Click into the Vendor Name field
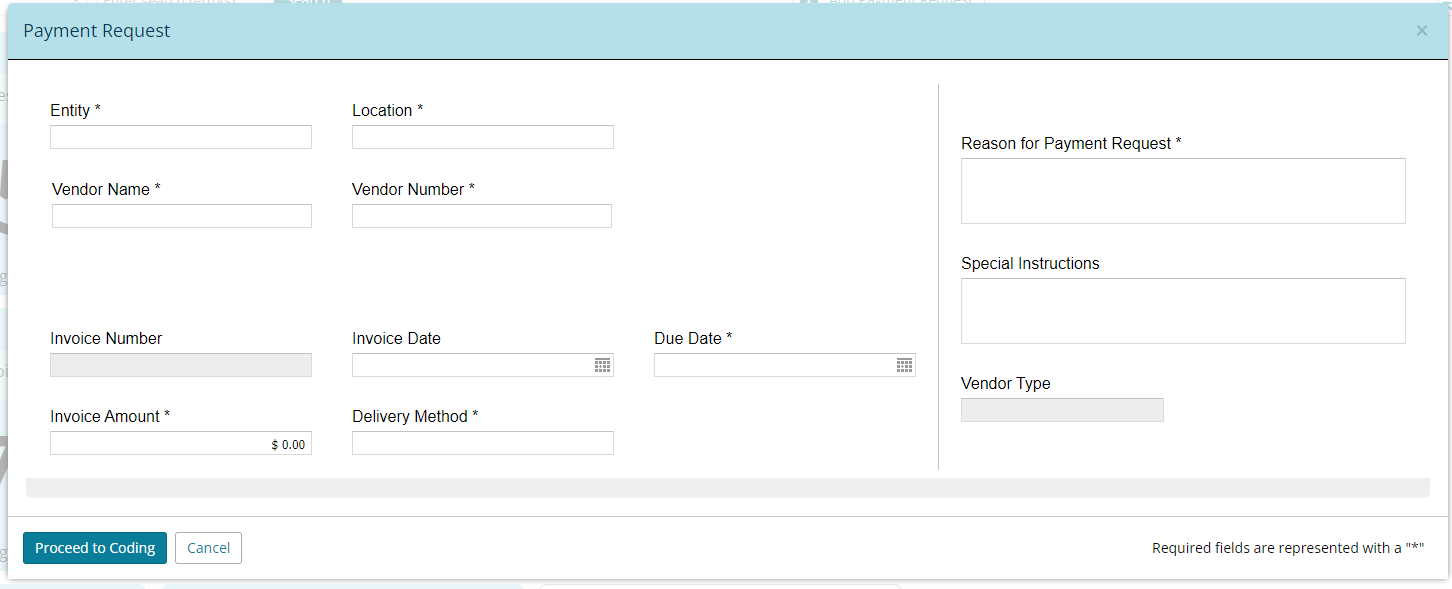This screenshot has height=589, width=1452. click(181, 216)
